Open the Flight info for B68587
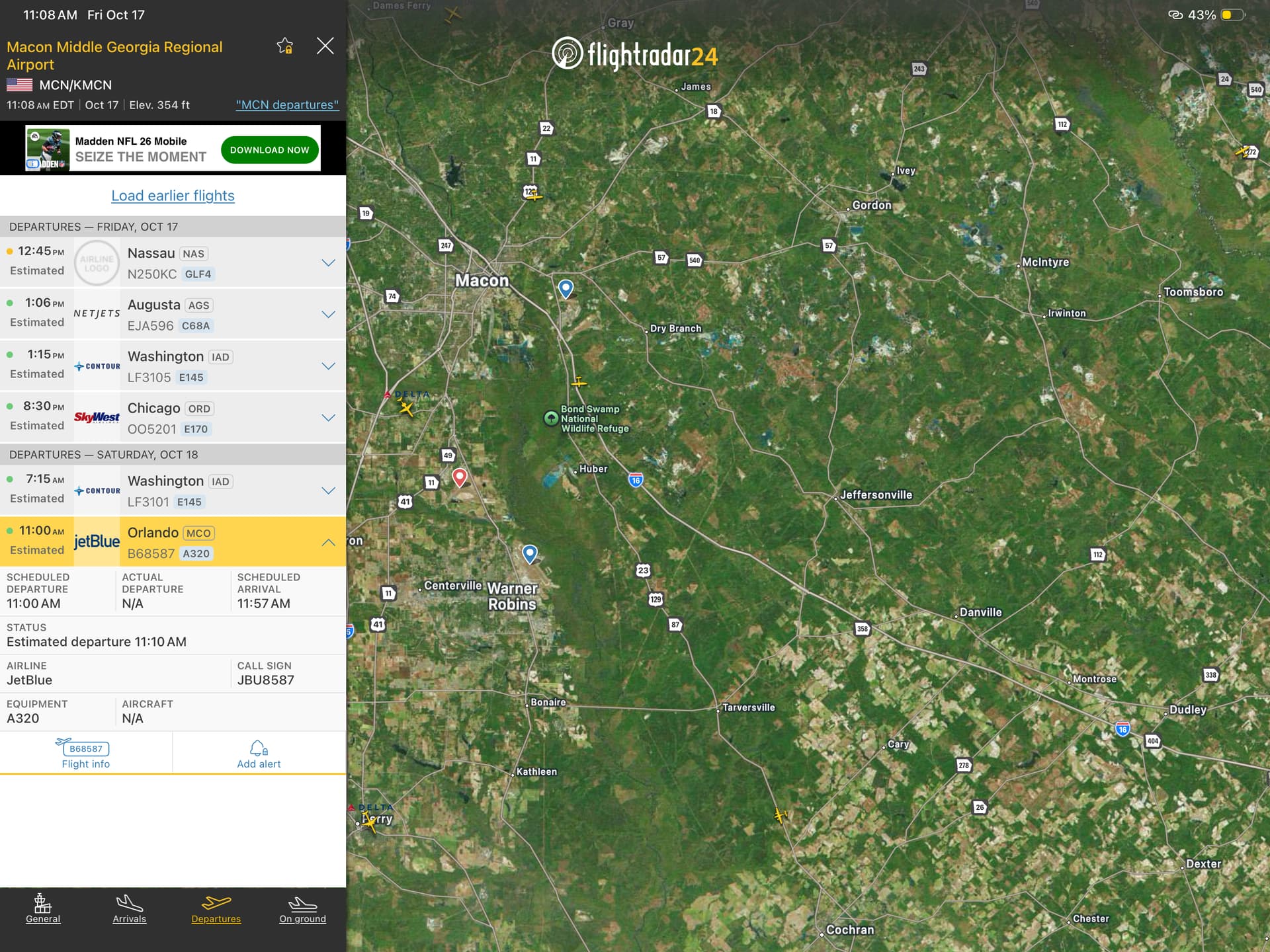This screenshot has height=952, width=1270. point(86,754)
